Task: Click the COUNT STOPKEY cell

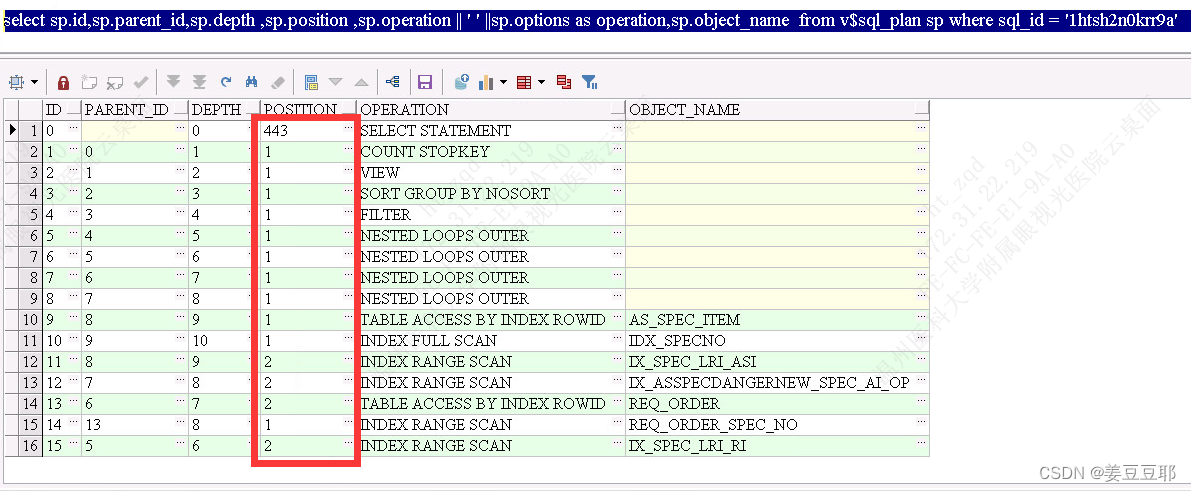Action: tap(491, 152)
